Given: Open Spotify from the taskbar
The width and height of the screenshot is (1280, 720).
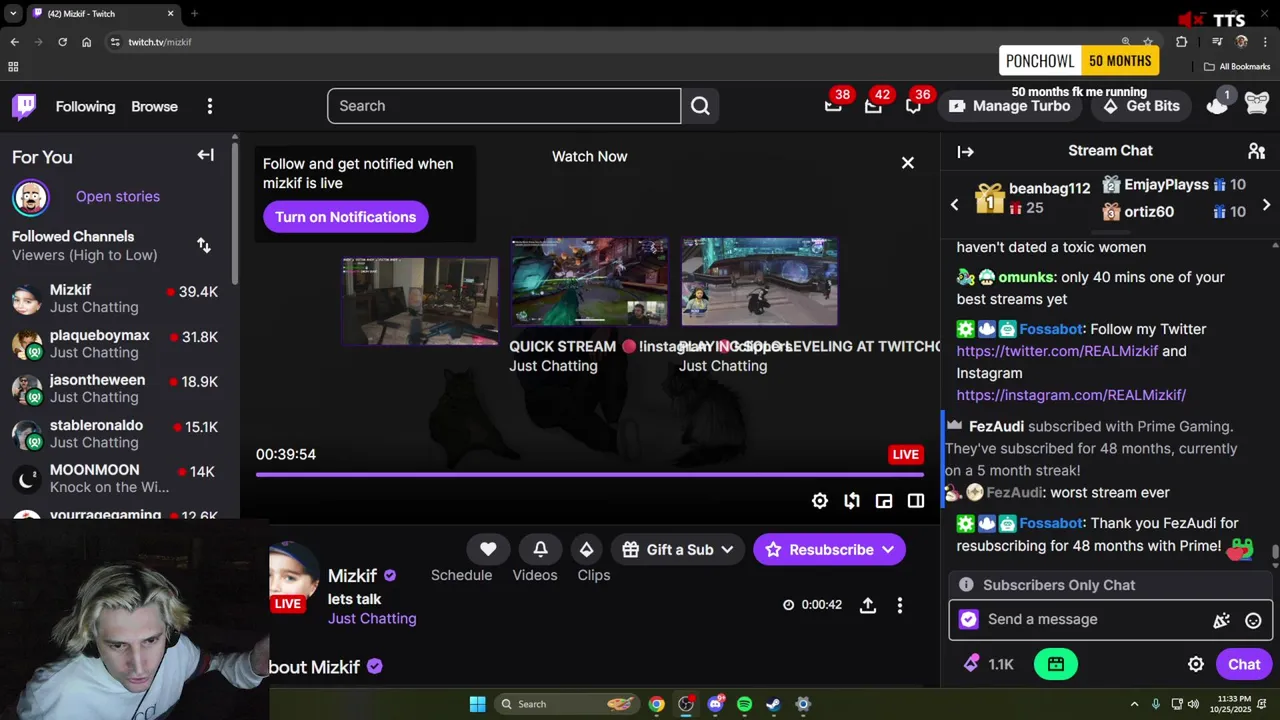Looking at the screenshot, I should 744,704.
